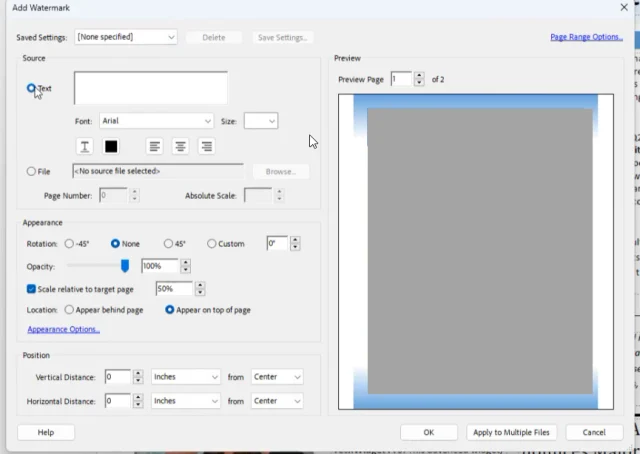640x454 pixels.
Task: Toggle underline text formatting icon
Action: click(84, 146)
